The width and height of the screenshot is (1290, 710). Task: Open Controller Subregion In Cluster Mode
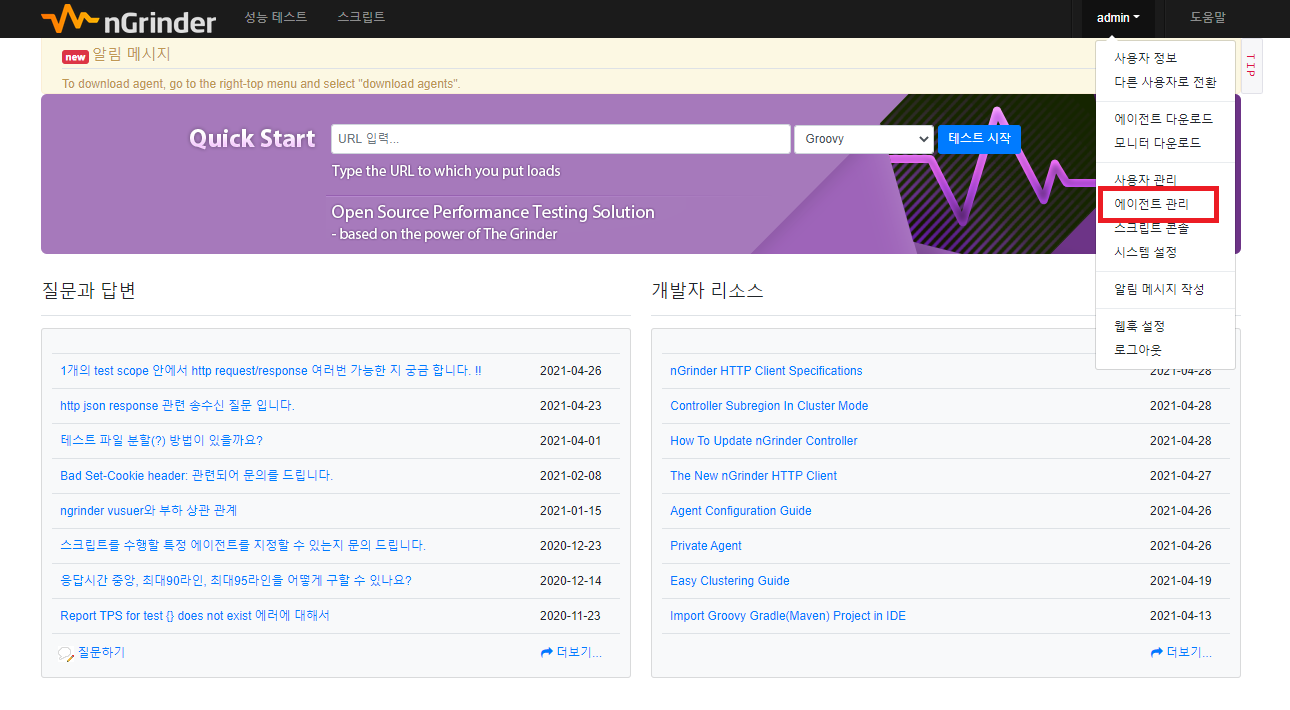[x=769, y=406]
